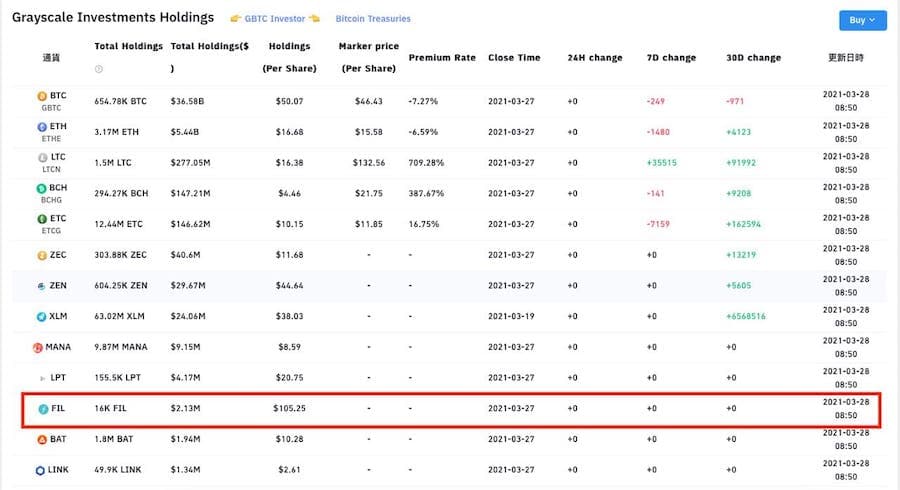The height and width of the screenshot is (490, 900).
Task: Click the XLM coin icon
Action: tap(41, 317)
